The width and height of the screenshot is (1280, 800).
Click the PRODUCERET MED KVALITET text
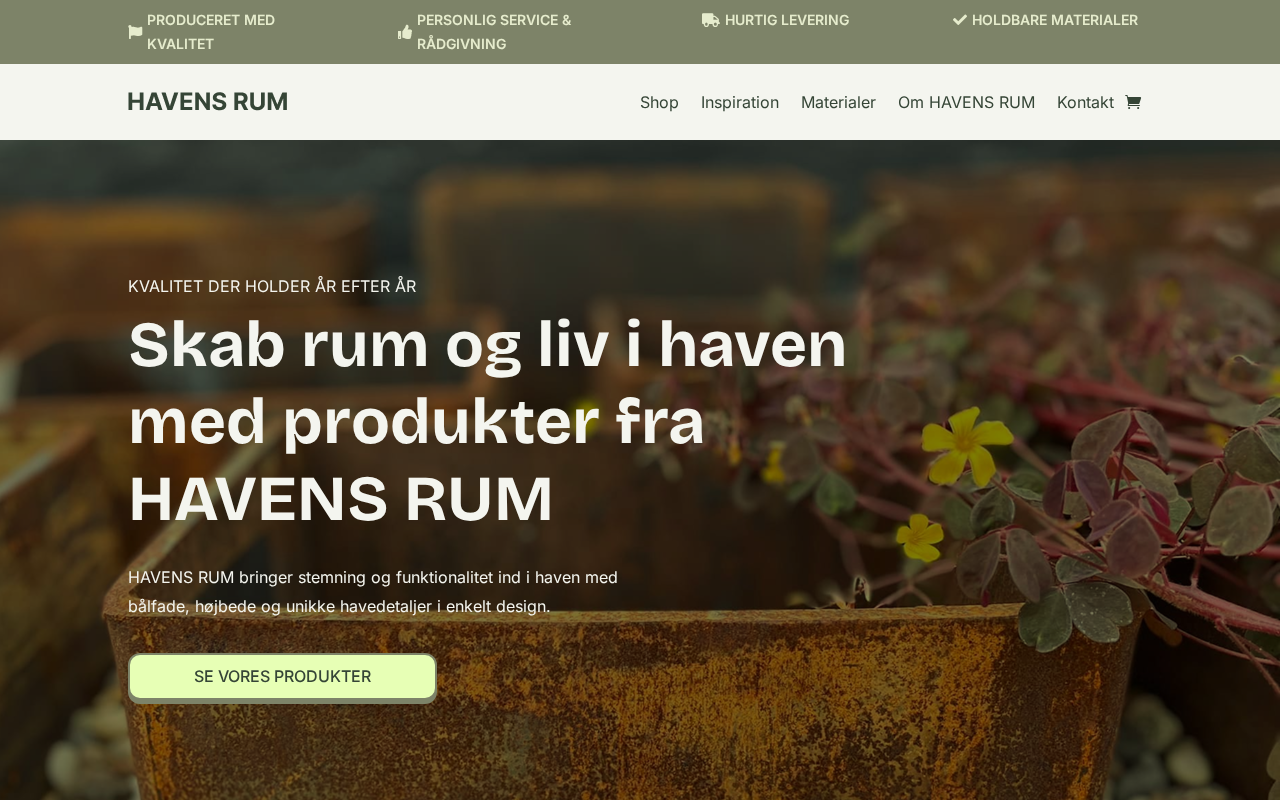click(211, 32)
